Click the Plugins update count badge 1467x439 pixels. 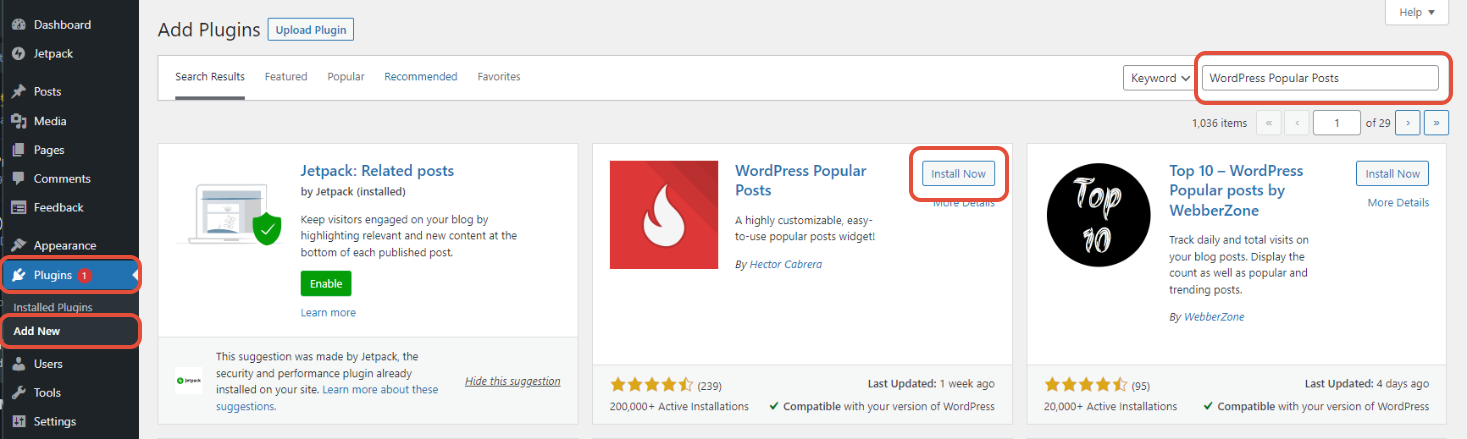coord(85,275)
